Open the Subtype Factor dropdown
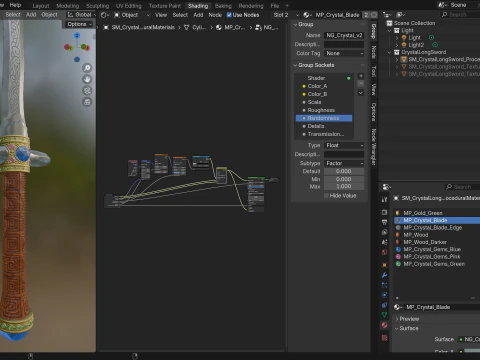This screenshot has height=360, width=480. click(x=344, y=163)
